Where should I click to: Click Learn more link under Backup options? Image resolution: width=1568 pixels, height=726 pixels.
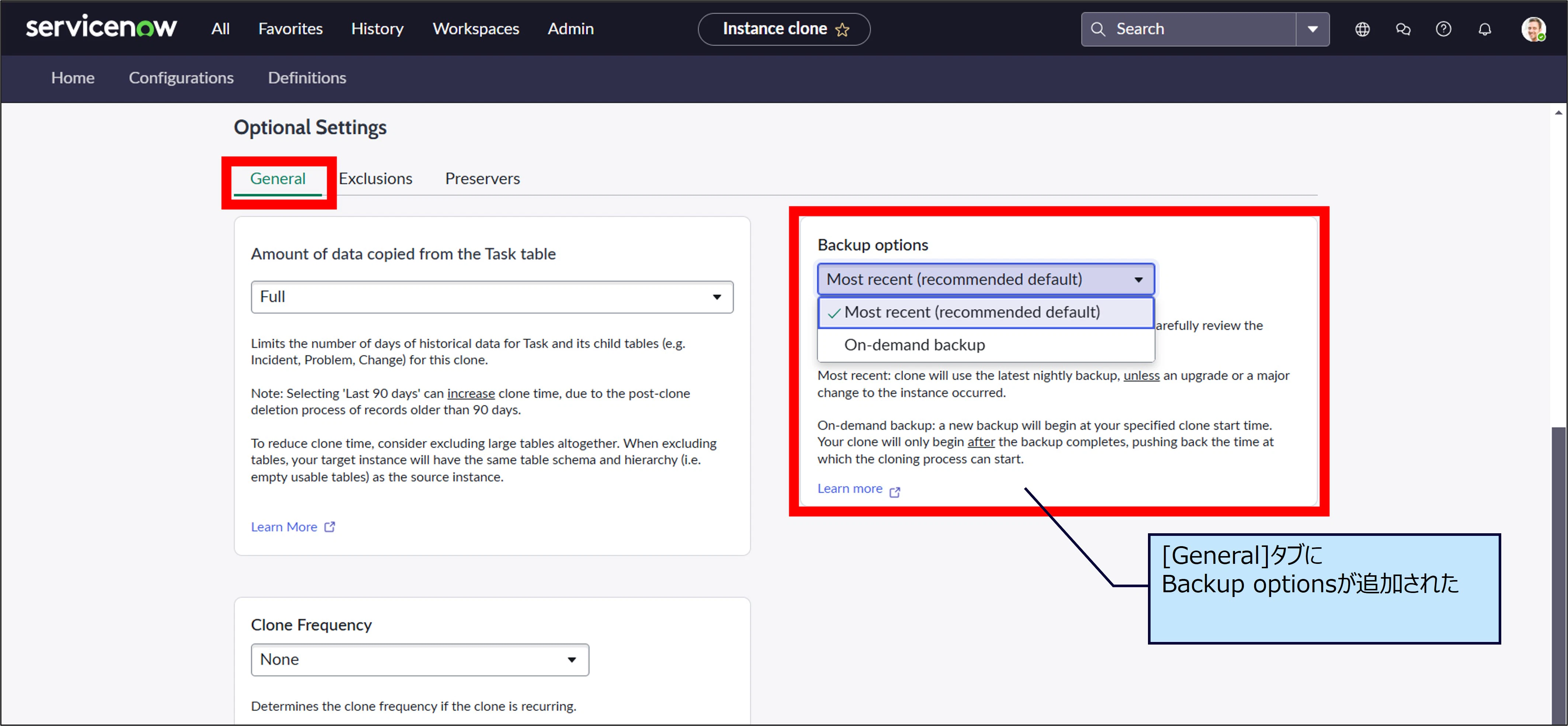coord(850,489)
